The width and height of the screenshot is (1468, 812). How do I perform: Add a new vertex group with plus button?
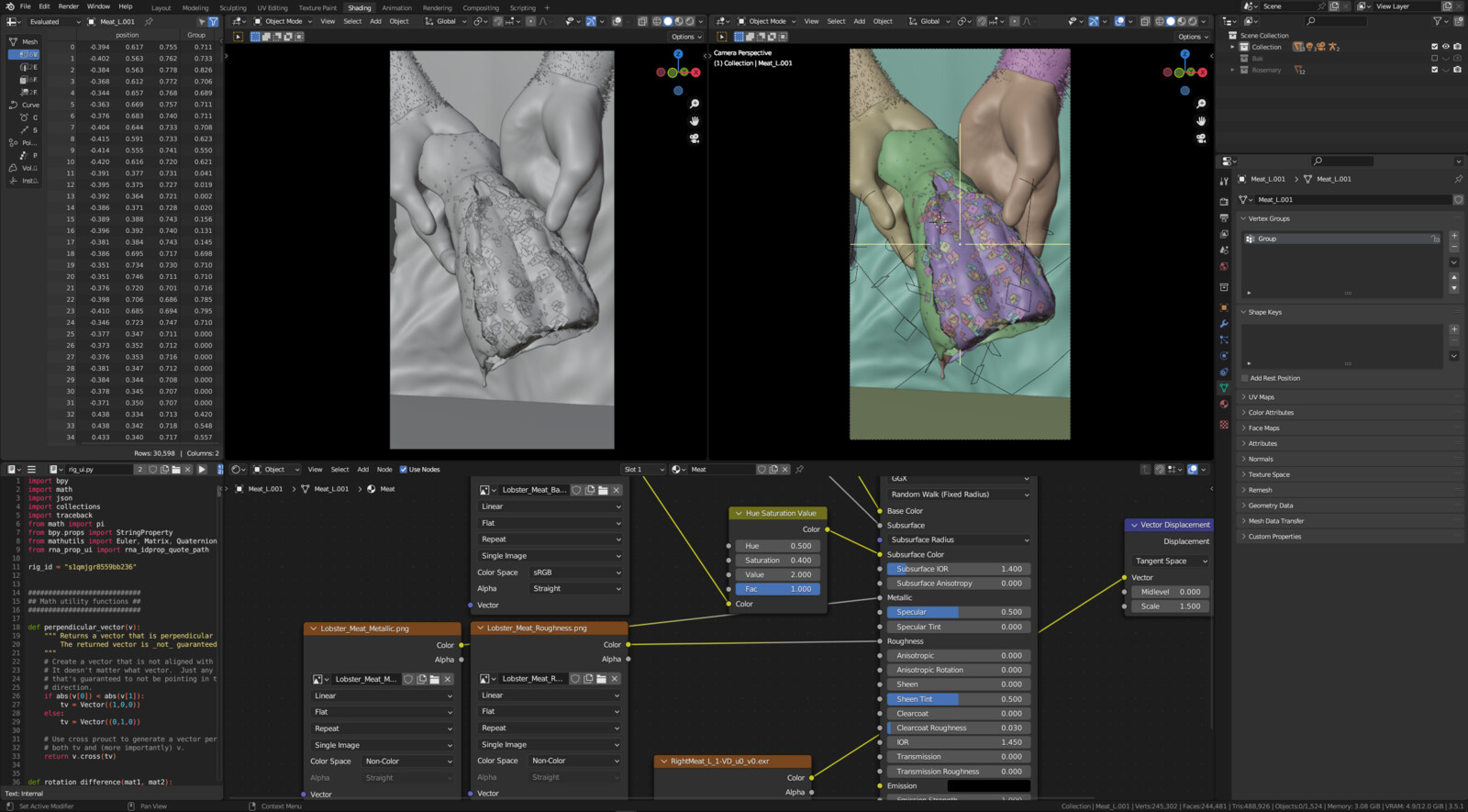click(x=1454, y=236)
